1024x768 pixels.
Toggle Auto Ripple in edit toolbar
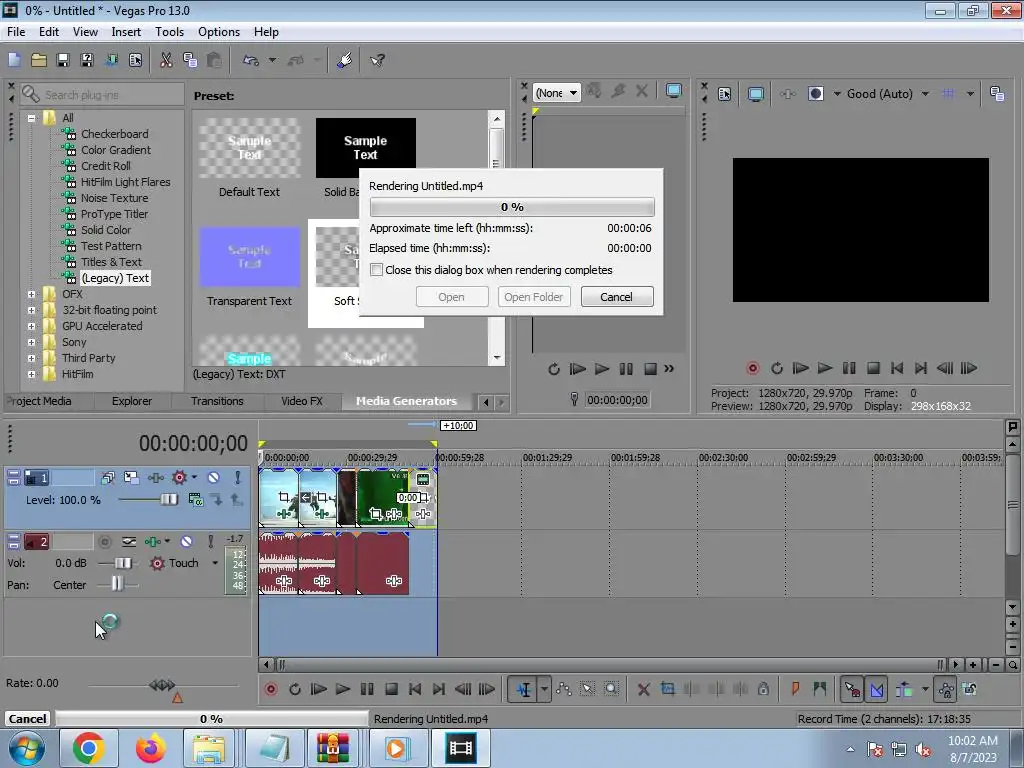click(904, 689)
